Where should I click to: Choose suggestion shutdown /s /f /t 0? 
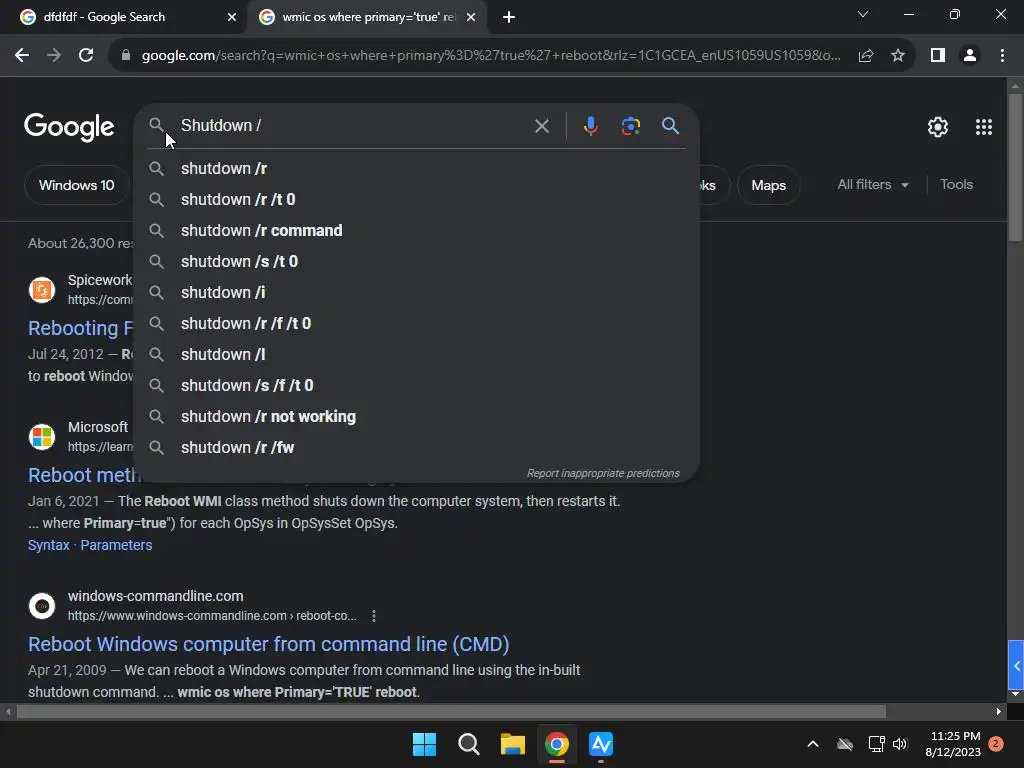click(417, 385)
